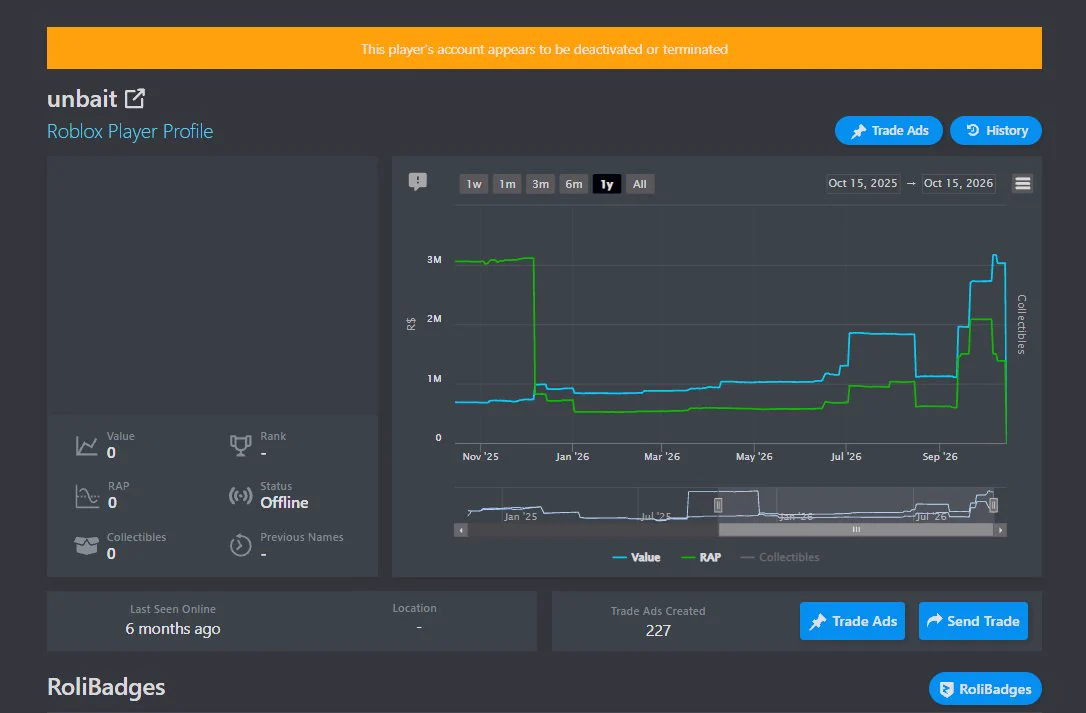Click the unbait username heading

[x=82, y=99]
